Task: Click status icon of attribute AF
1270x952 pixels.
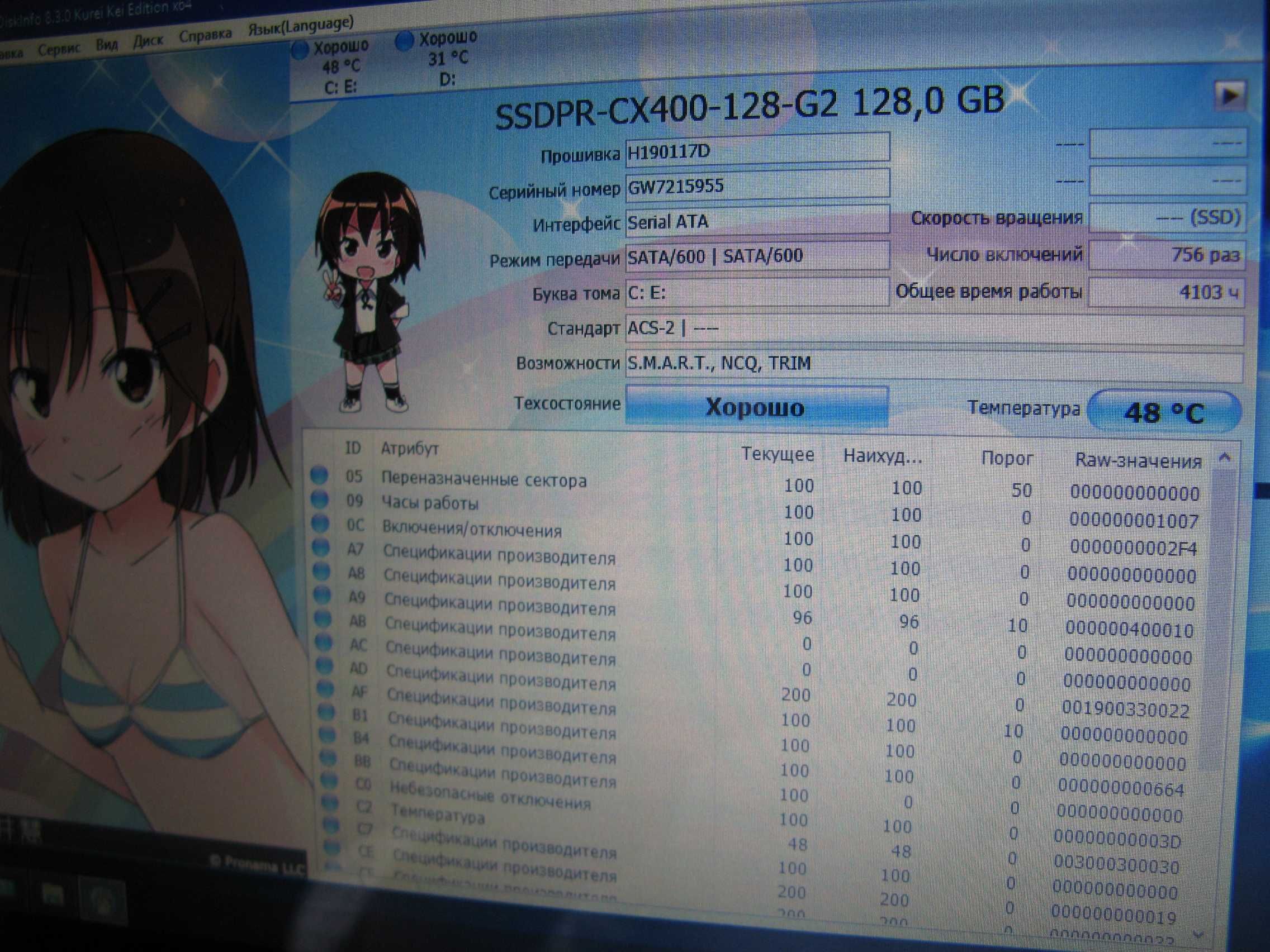Action: pyautogui.click(x=325, y=689)
